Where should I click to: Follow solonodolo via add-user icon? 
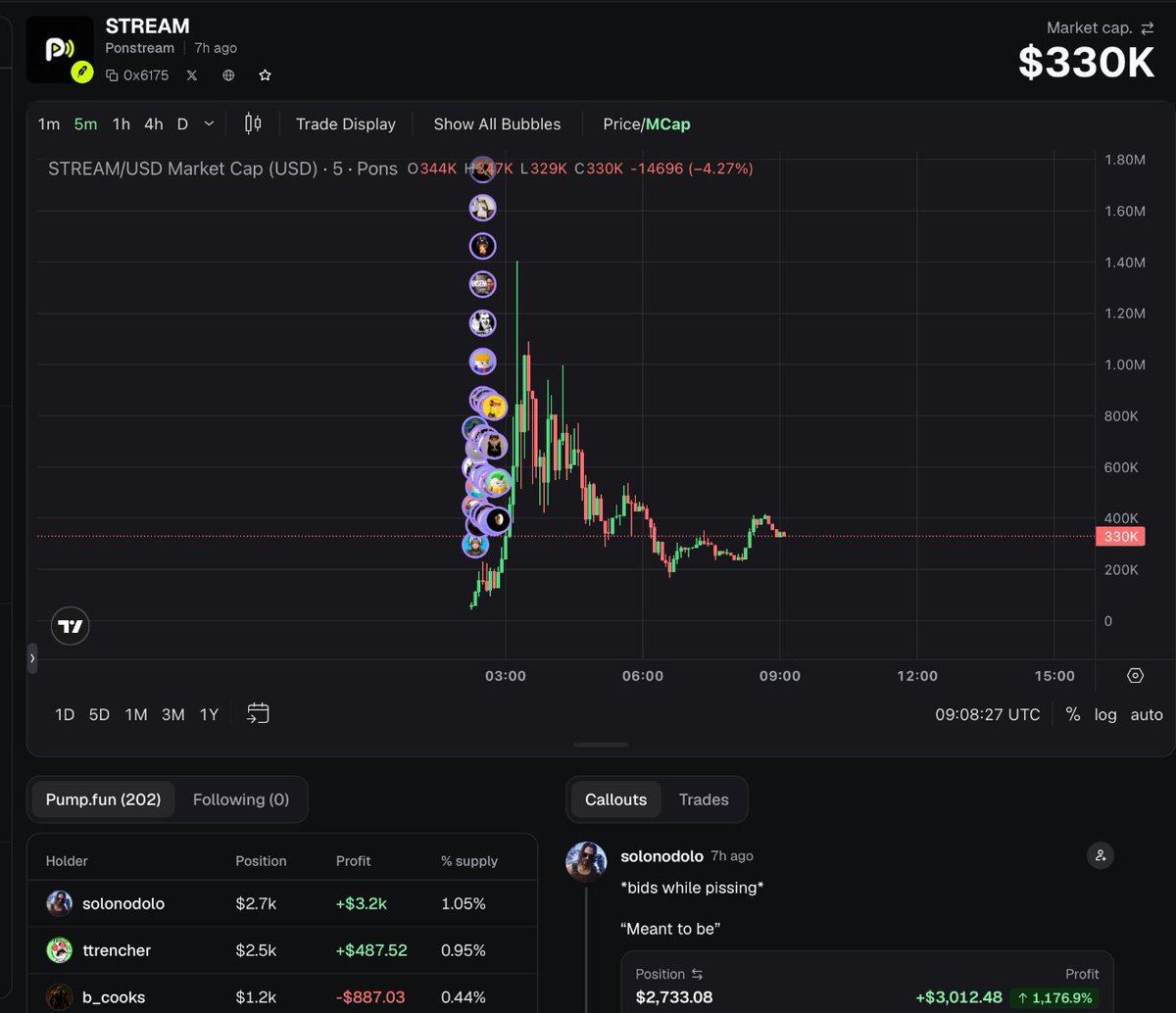tap(1101, 855)
